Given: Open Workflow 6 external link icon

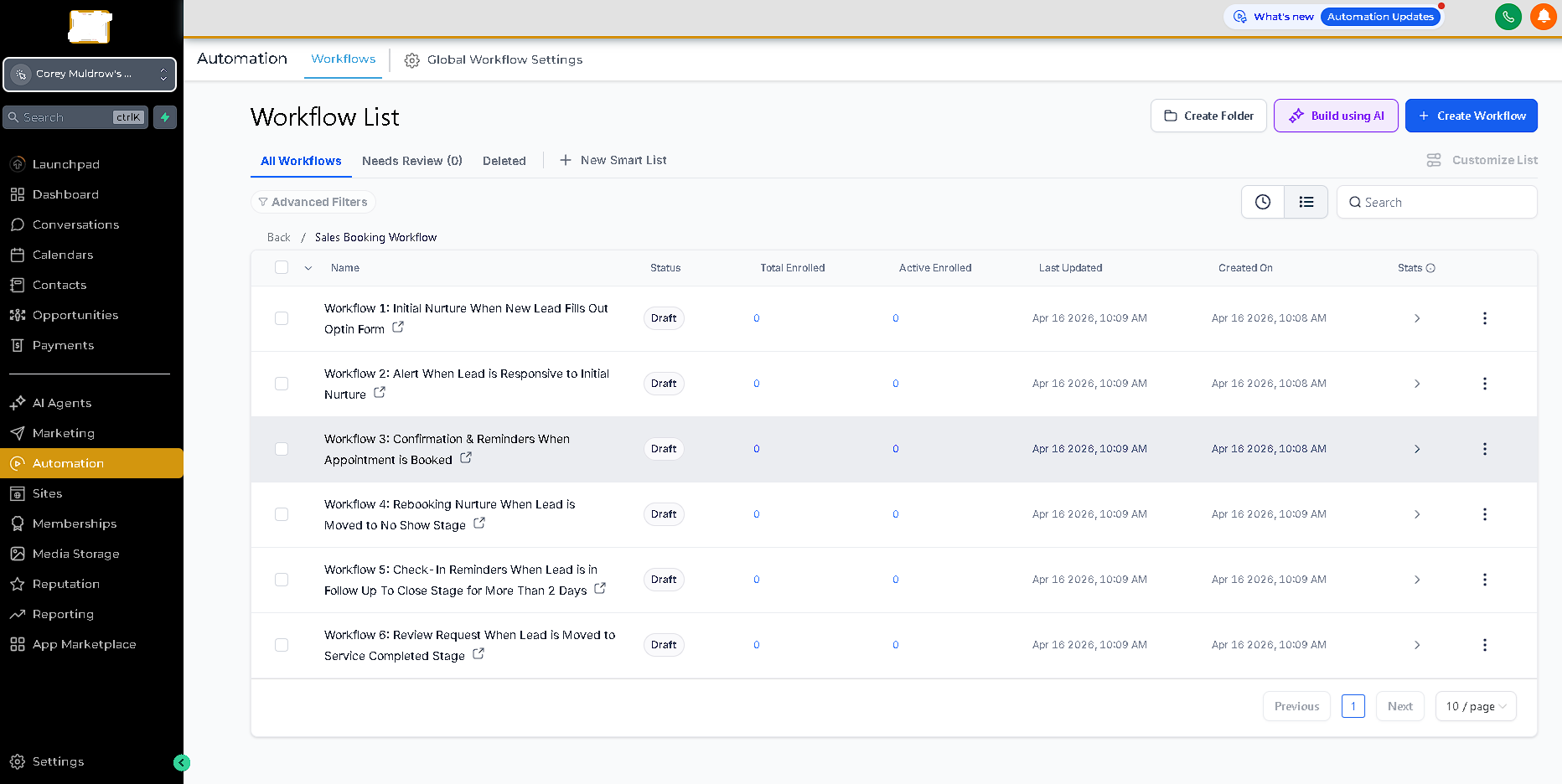Looking at the screenshot, I should point(478,653).
